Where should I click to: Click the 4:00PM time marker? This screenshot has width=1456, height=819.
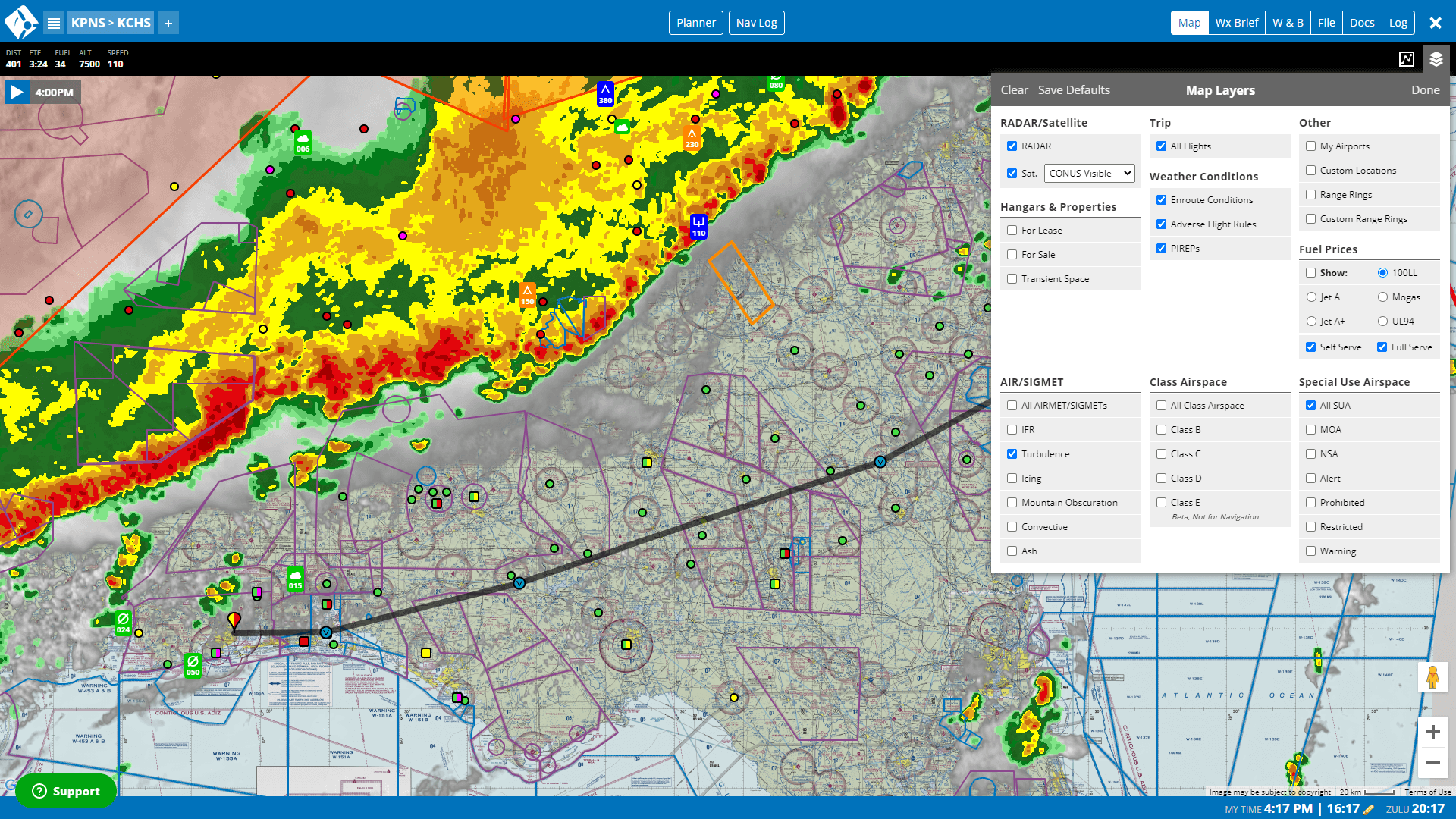[x=54, y=91]
